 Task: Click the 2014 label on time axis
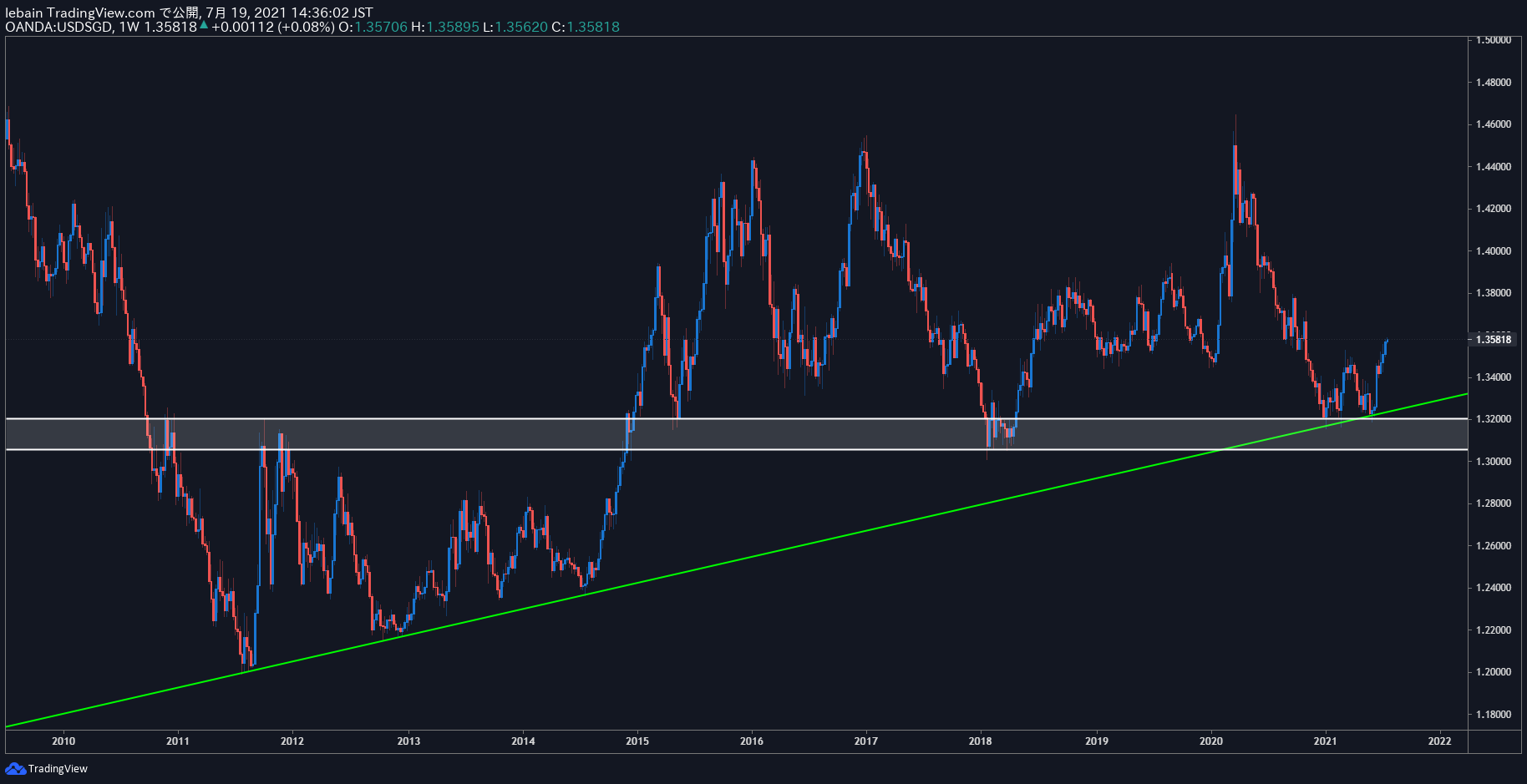[523, 741]
